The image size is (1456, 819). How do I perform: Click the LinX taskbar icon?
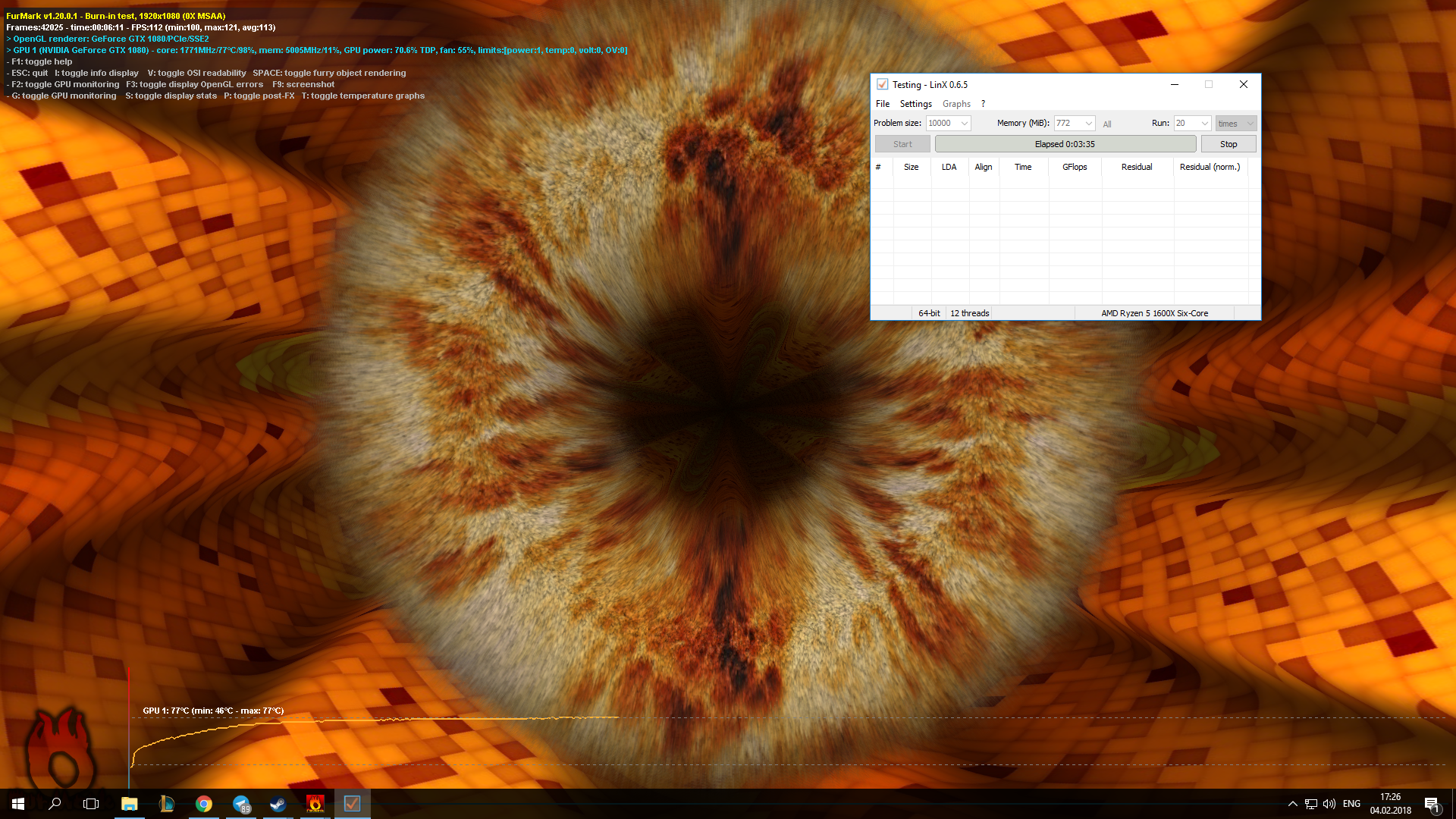tap(352, 804)
